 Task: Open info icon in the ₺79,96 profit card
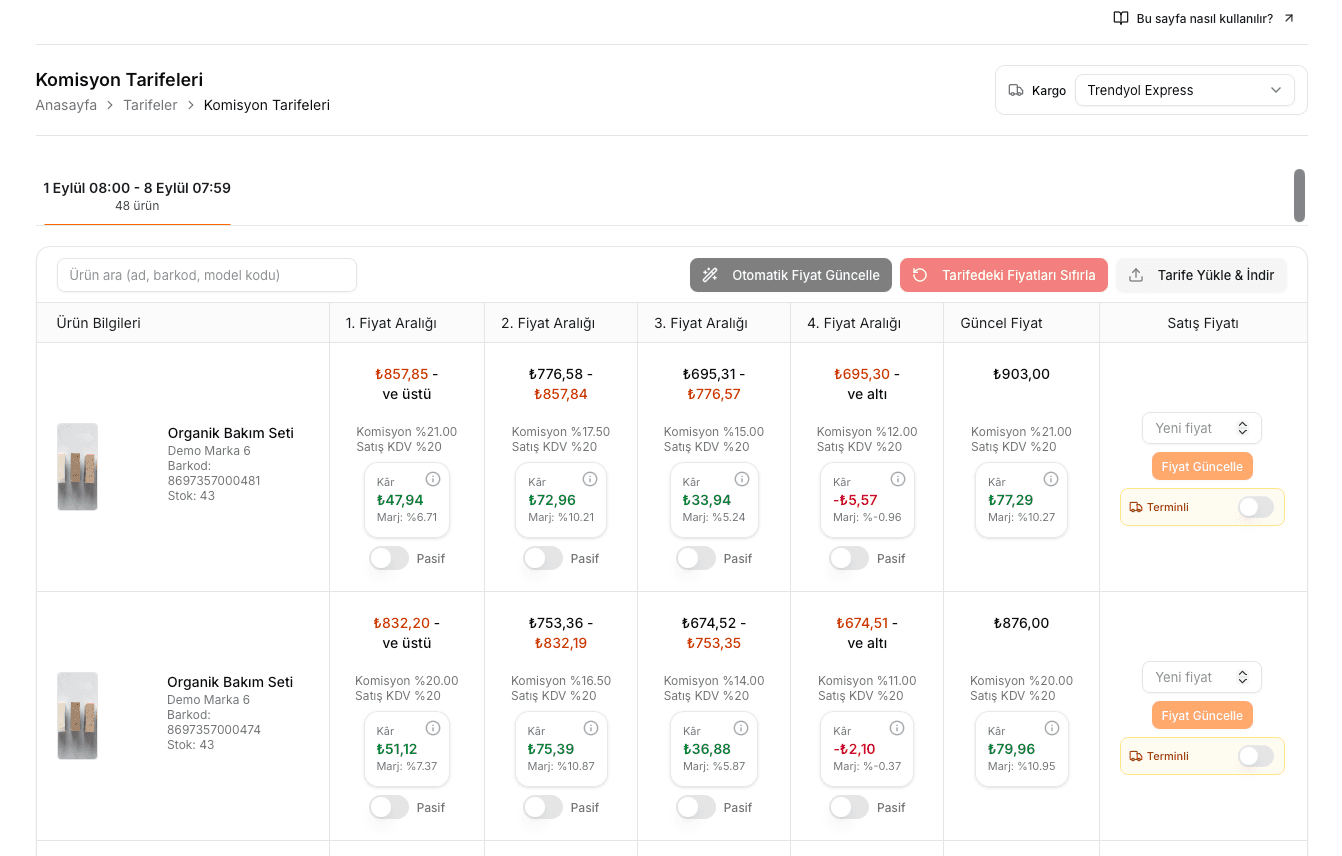[x=1051, y=728]
